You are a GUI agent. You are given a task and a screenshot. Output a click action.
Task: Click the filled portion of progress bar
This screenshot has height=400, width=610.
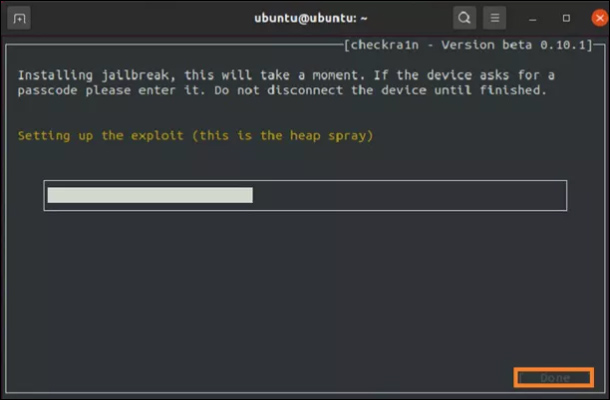150,195
